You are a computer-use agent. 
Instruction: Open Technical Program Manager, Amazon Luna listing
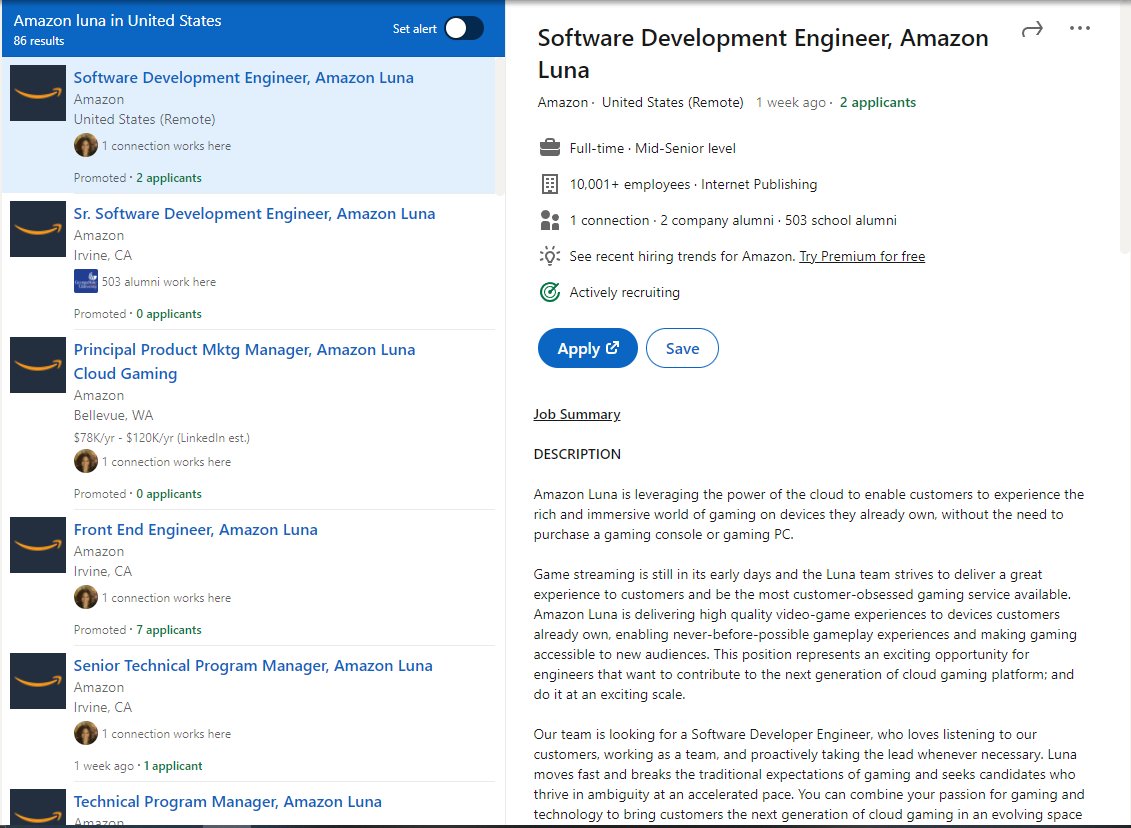[x=228, y=802]
